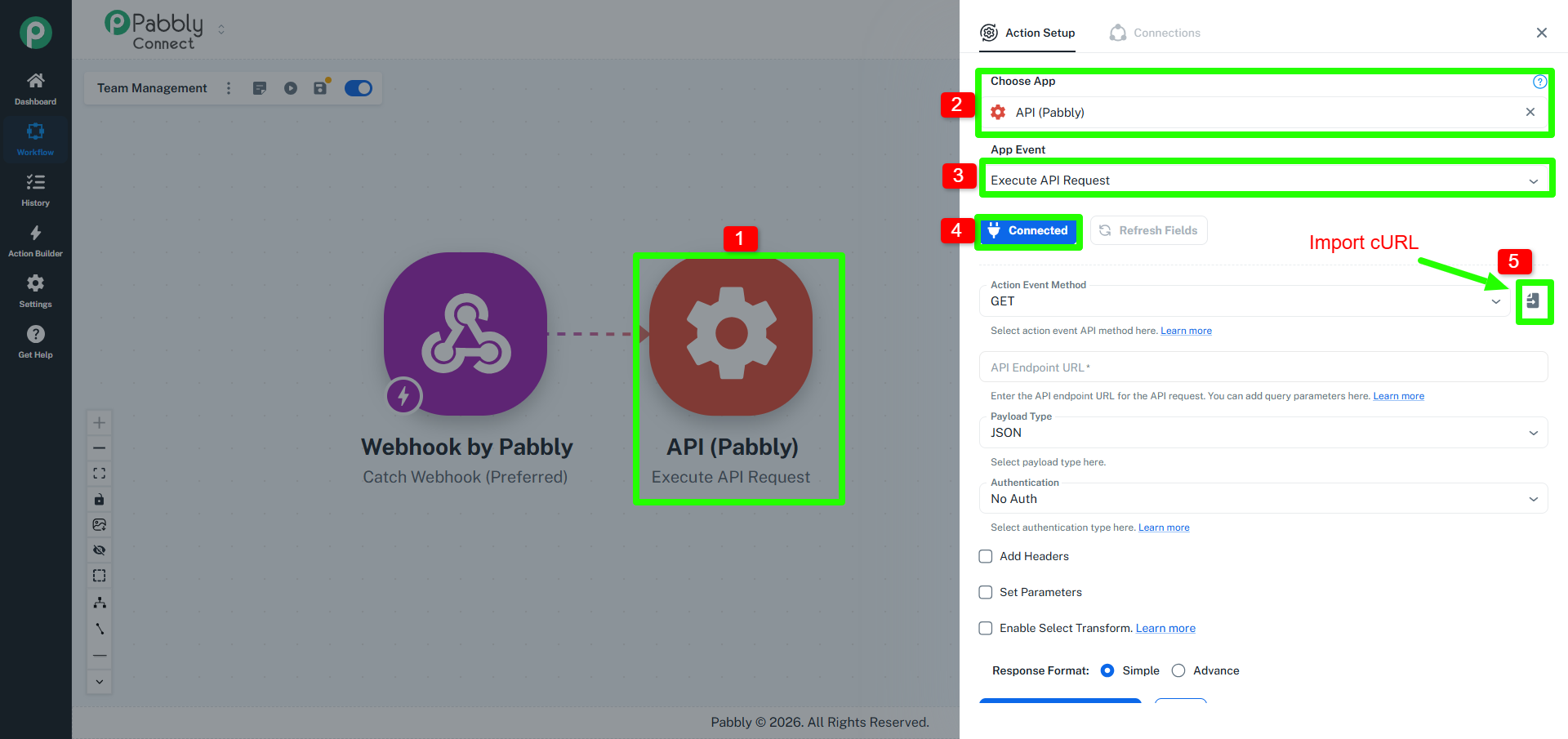Open Action Builder in sidebar

point(35,240)
